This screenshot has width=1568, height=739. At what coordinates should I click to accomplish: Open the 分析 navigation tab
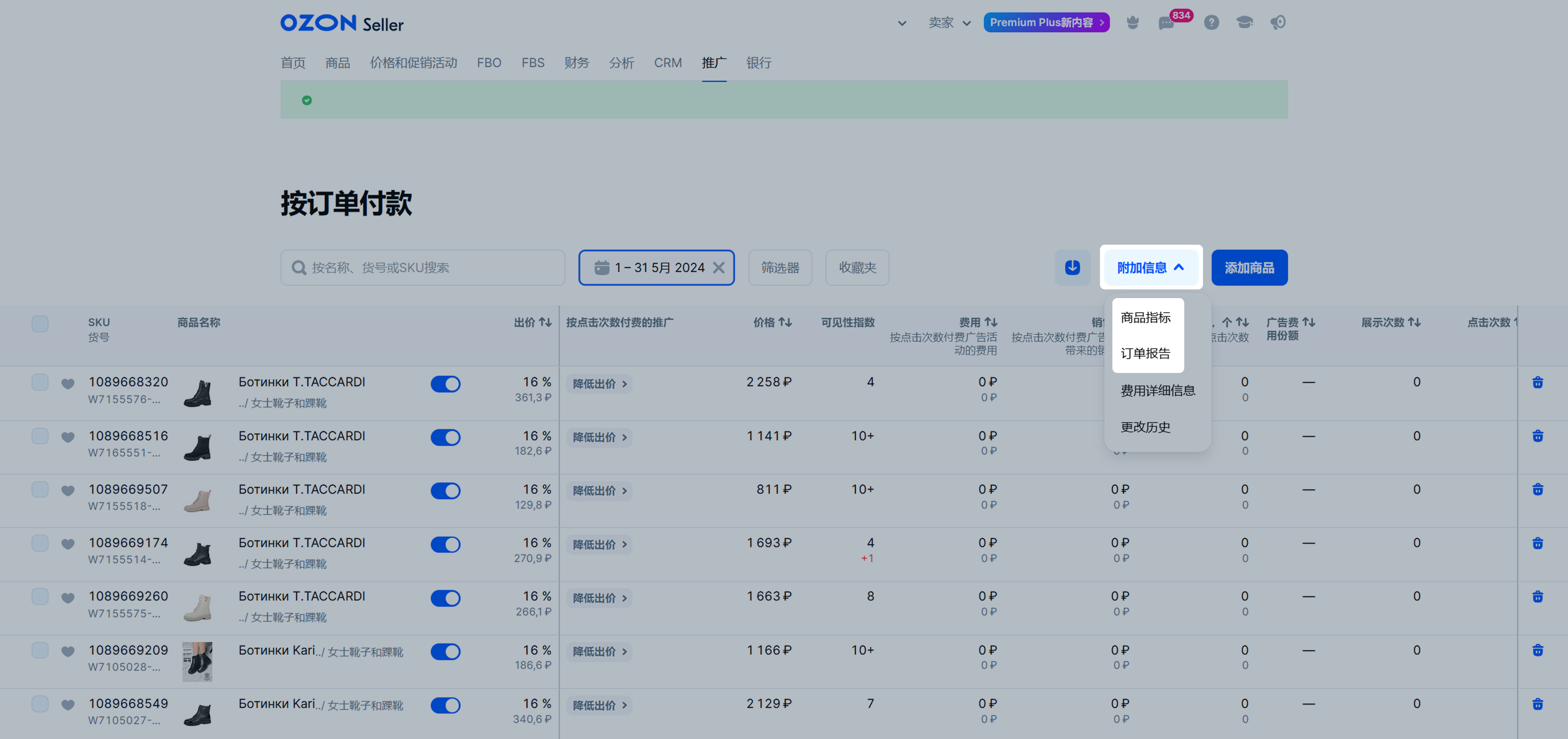[621, 63]
